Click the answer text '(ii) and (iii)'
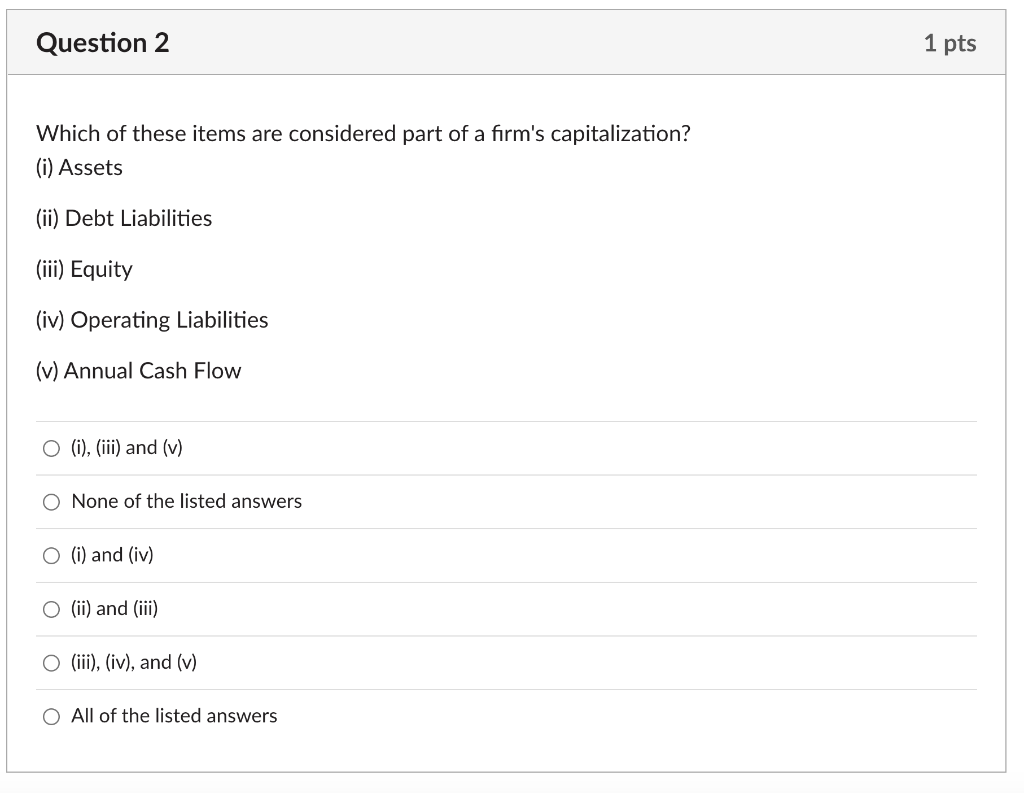The image size is (1024, 793). click(x=113, y=608)
